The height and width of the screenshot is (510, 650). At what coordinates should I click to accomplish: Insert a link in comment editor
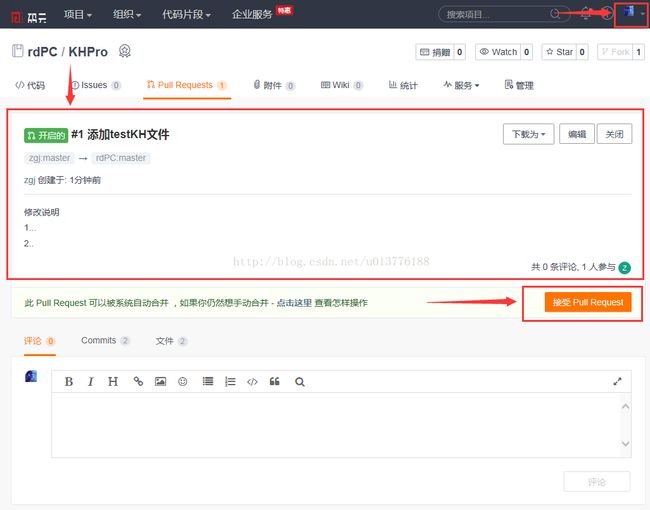(x=138, y=381)
